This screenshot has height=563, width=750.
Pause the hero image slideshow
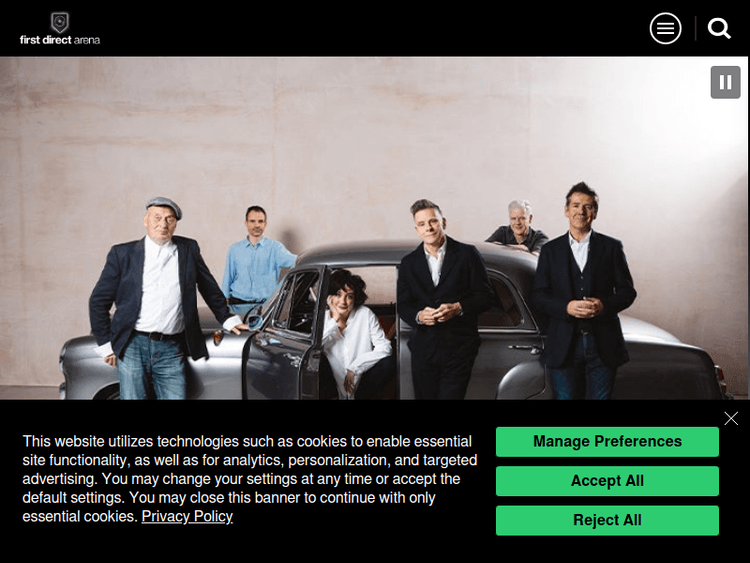[725, 82]
